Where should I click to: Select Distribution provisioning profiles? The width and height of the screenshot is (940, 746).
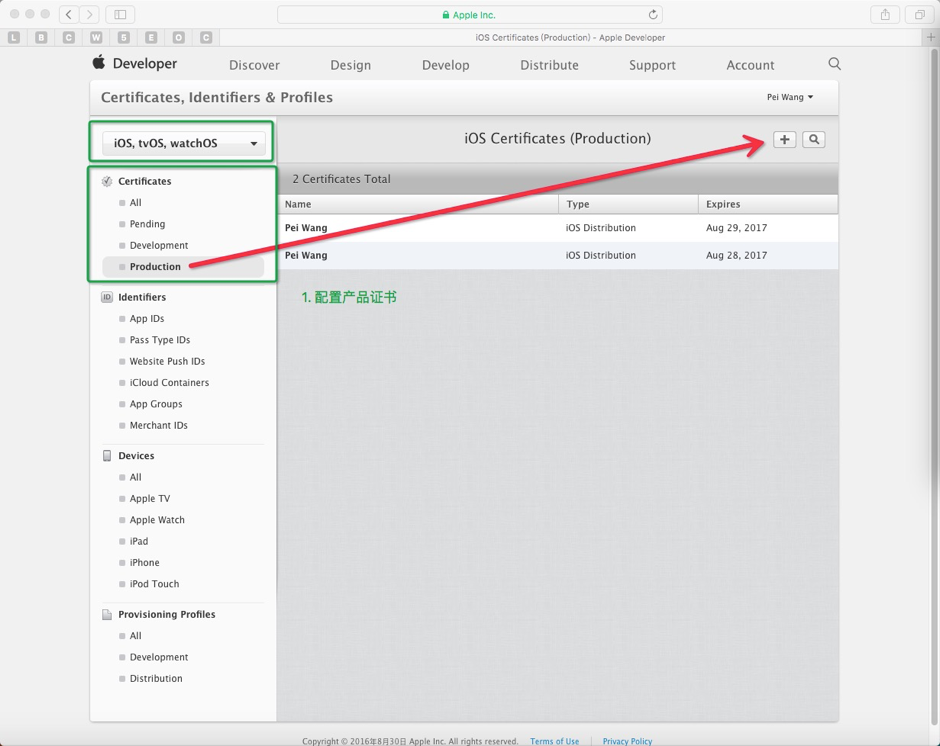(156, 678)
